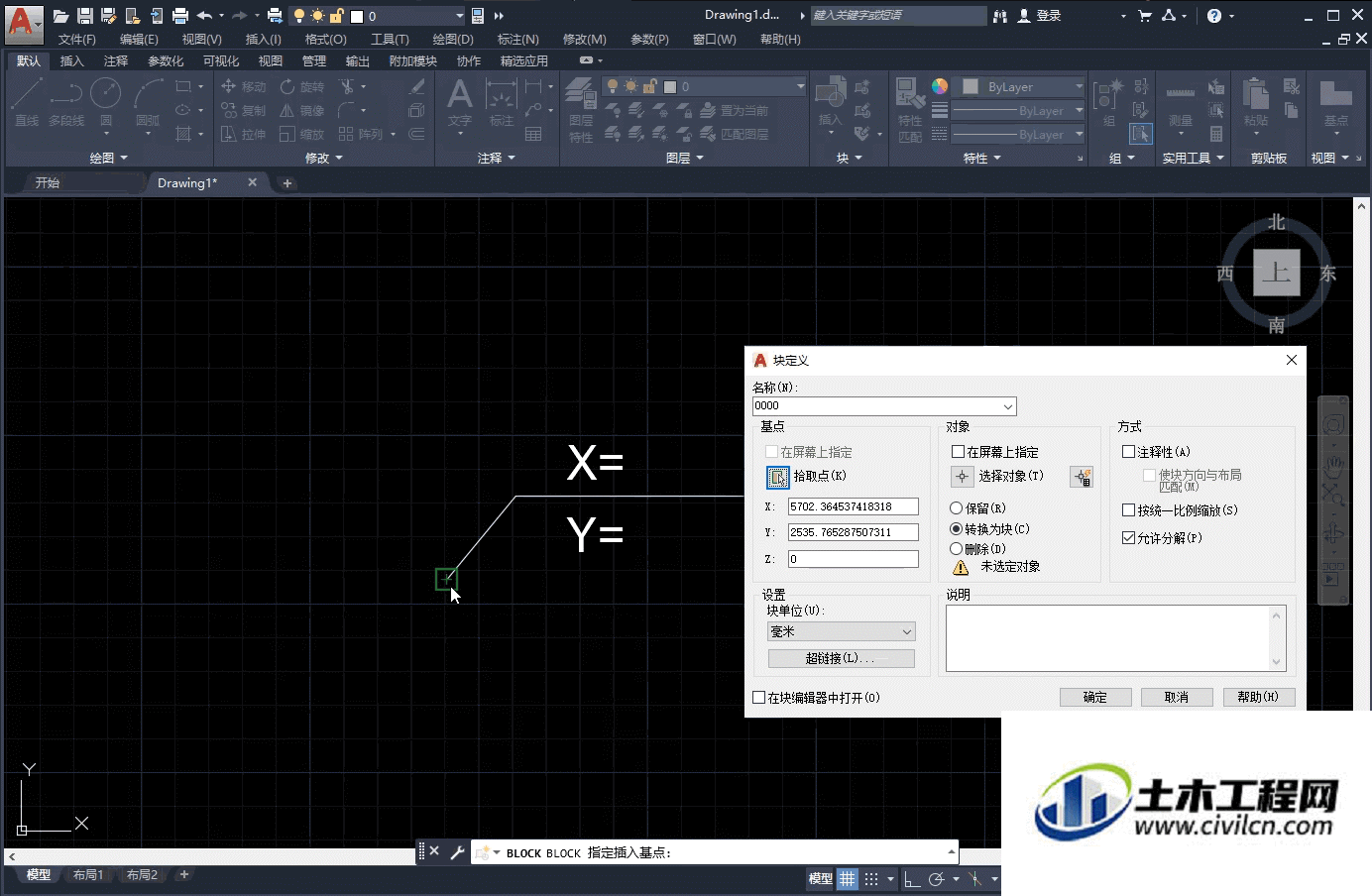Open the Draw (绘图D) menu
Image resolution: width=1372 pixels, height=896 pixels.
pyautogui.click(x=453, y=40)
